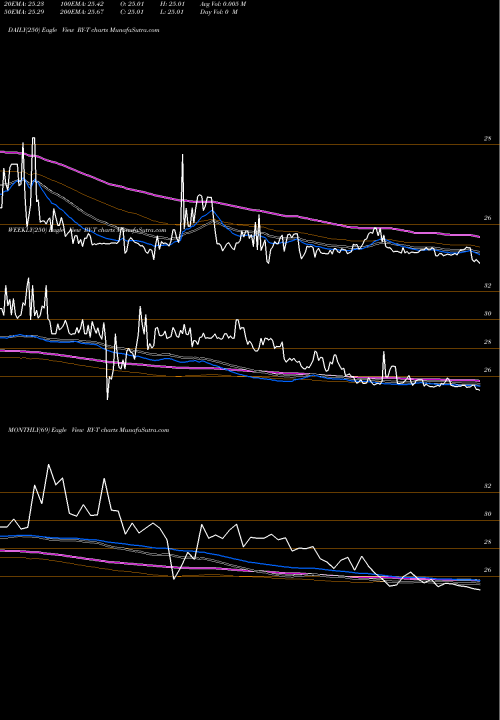Viewport: 500px width, 720px height.
Task: Select the 20EMA value in the header
Action: click(x=23, y=4)
